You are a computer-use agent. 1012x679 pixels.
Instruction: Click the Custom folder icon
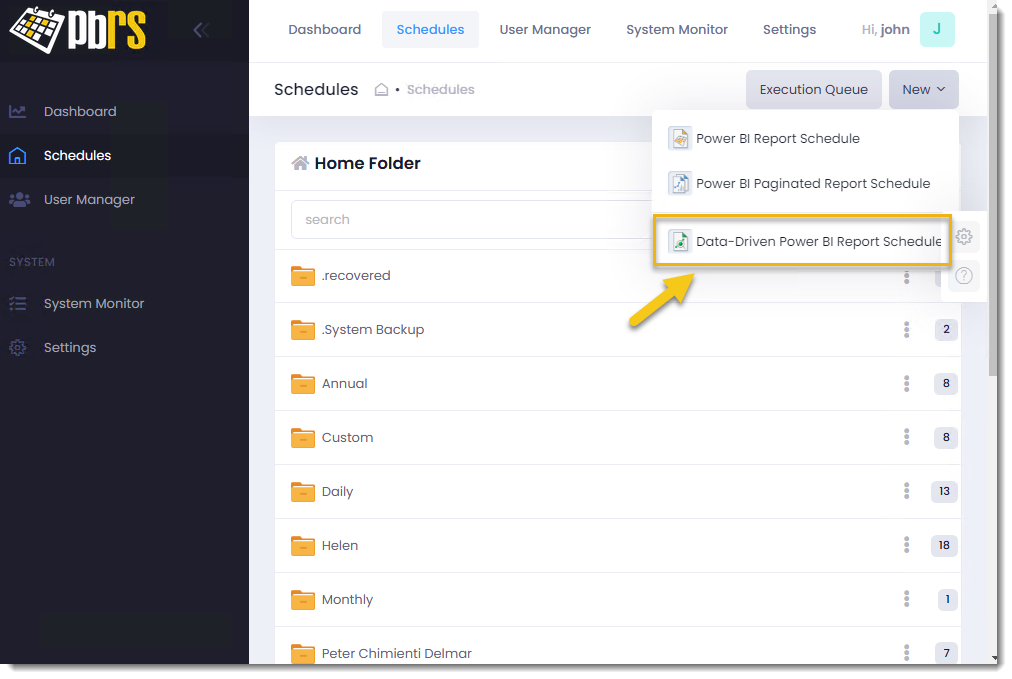tap(303, 438)
